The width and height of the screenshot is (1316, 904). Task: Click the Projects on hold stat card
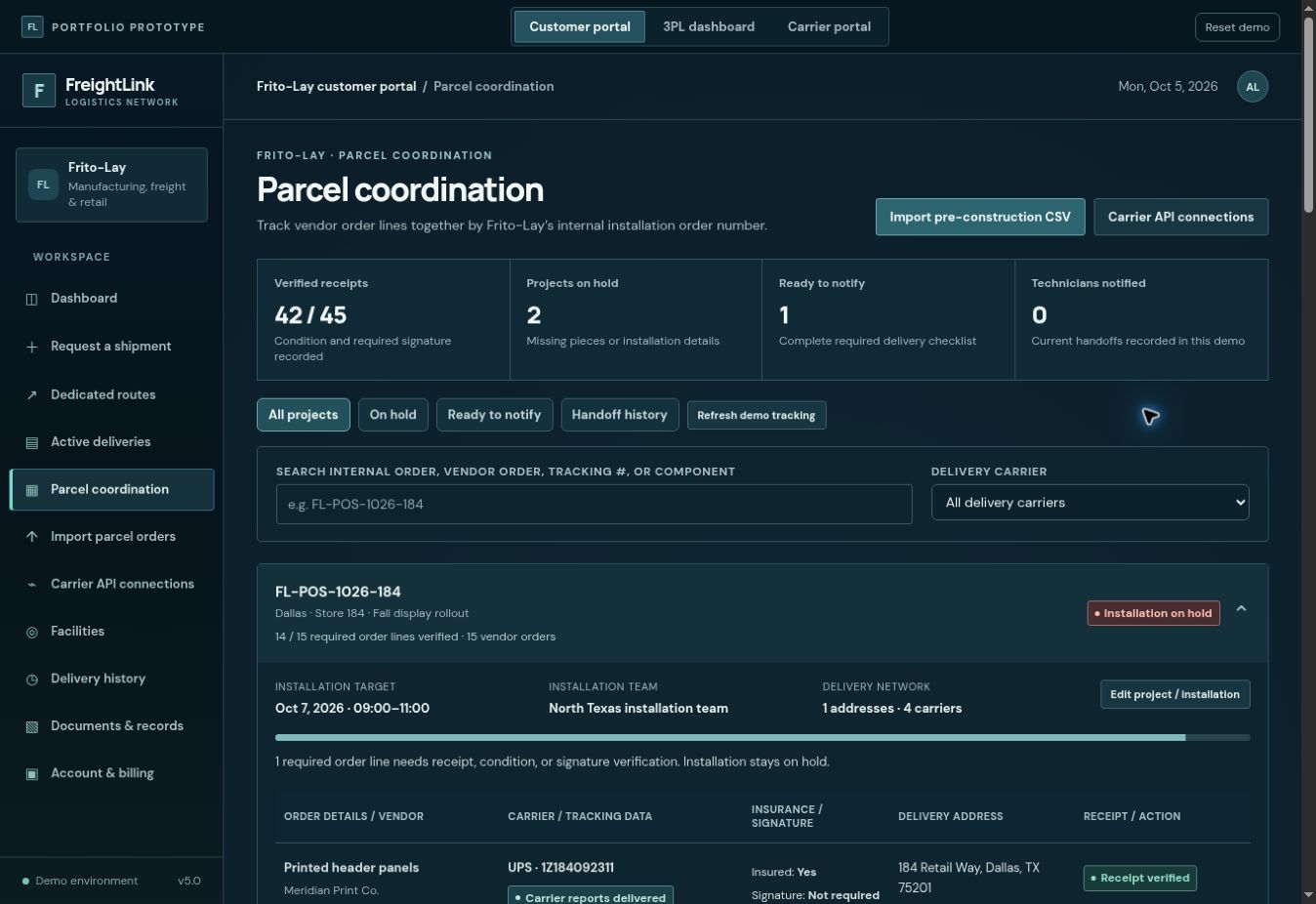click(x=636, y=319)
